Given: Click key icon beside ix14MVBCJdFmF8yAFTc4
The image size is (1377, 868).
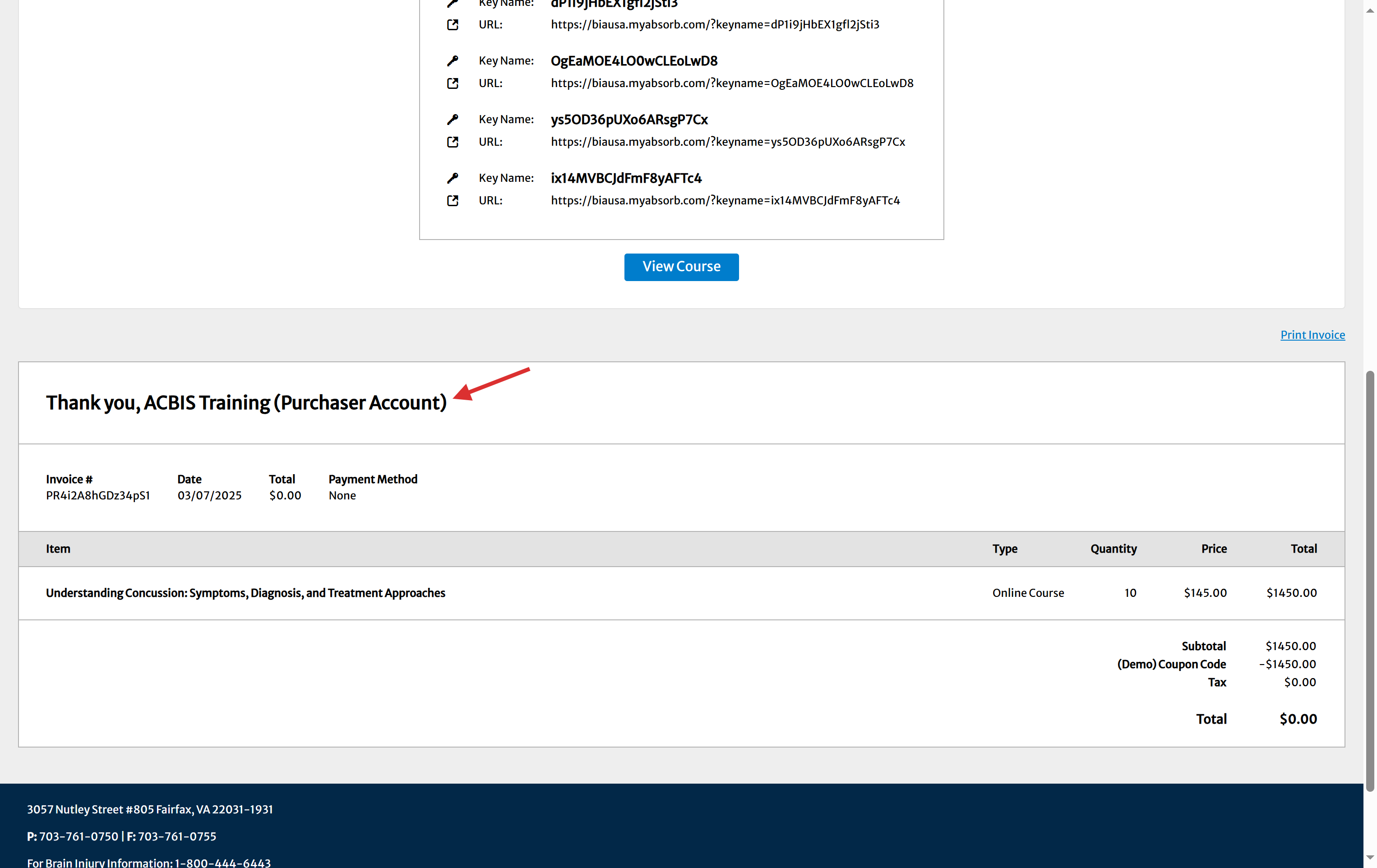Looking at the screenshot, I should pos(453,178).
